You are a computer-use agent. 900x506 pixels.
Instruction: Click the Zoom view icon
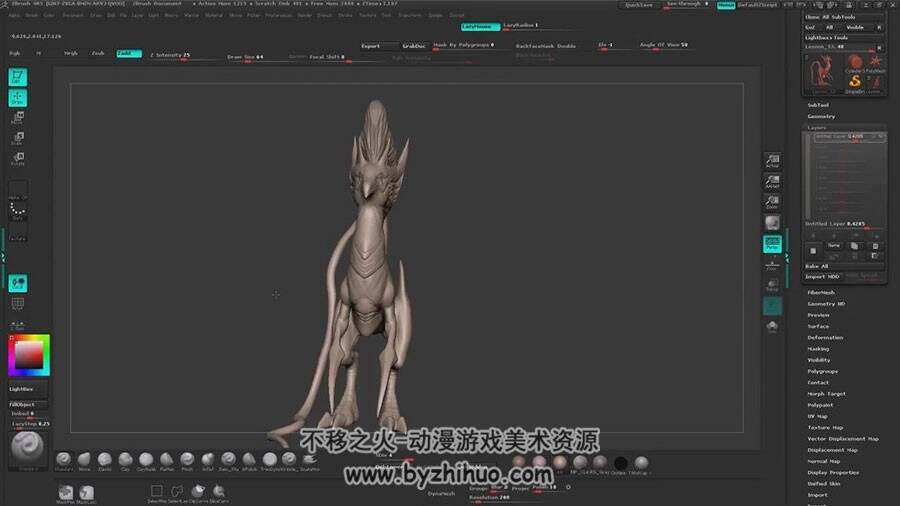coord(773,203)
